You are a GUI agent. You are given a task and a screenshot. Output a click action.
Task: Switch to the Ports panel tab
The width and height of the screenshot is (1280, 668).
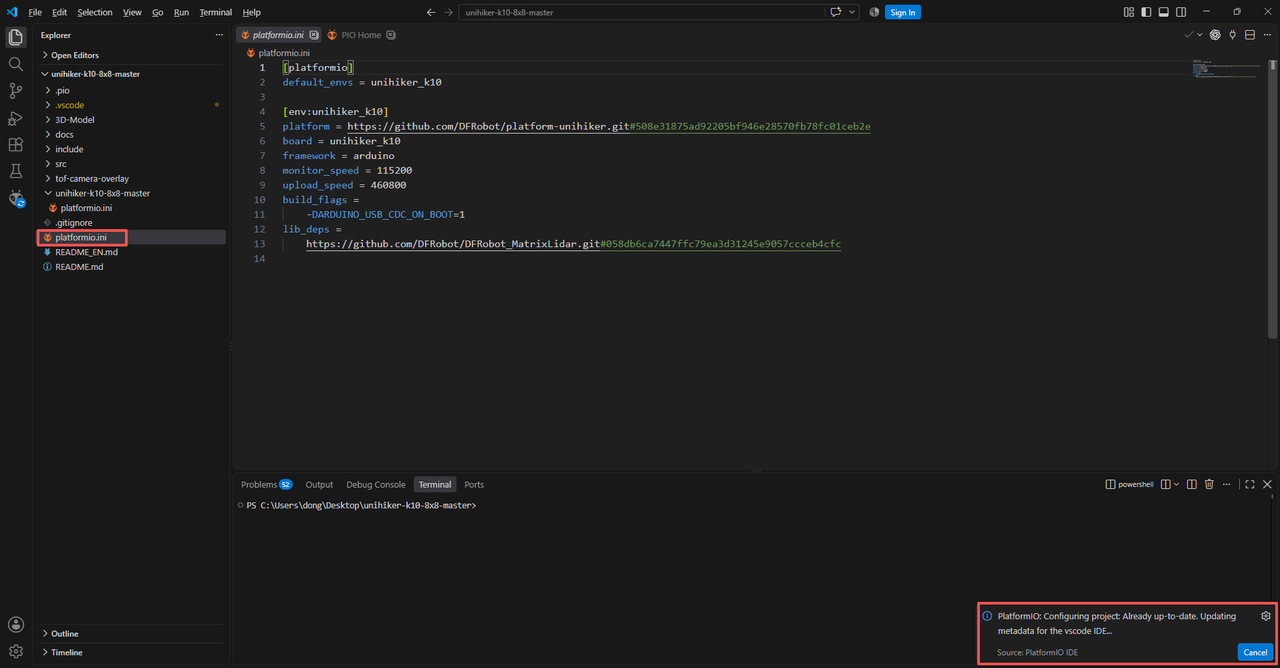[x=474, y=484]
